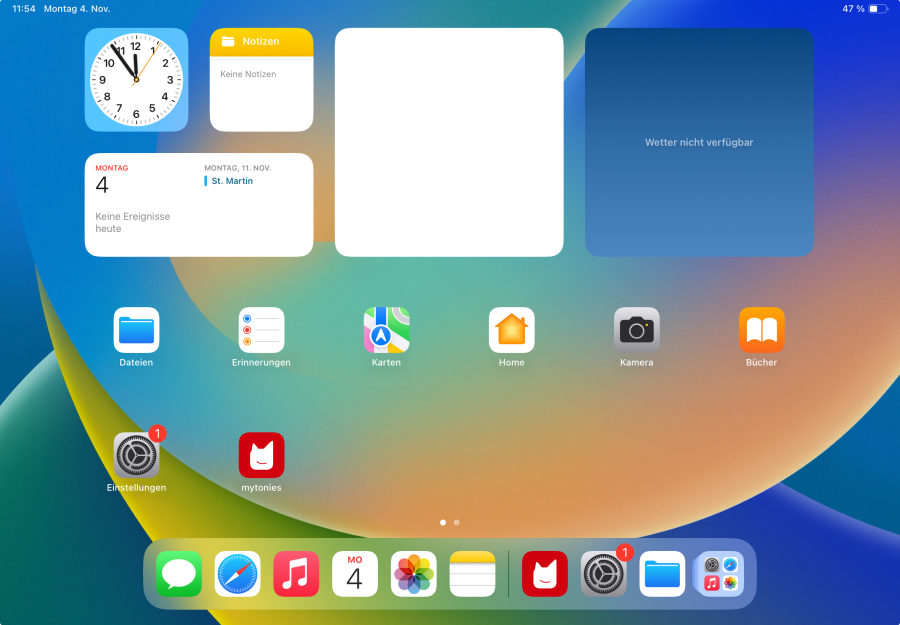Open the App-Mediathek at the dock's right end
900x625 pixels.
click(719, 573)
